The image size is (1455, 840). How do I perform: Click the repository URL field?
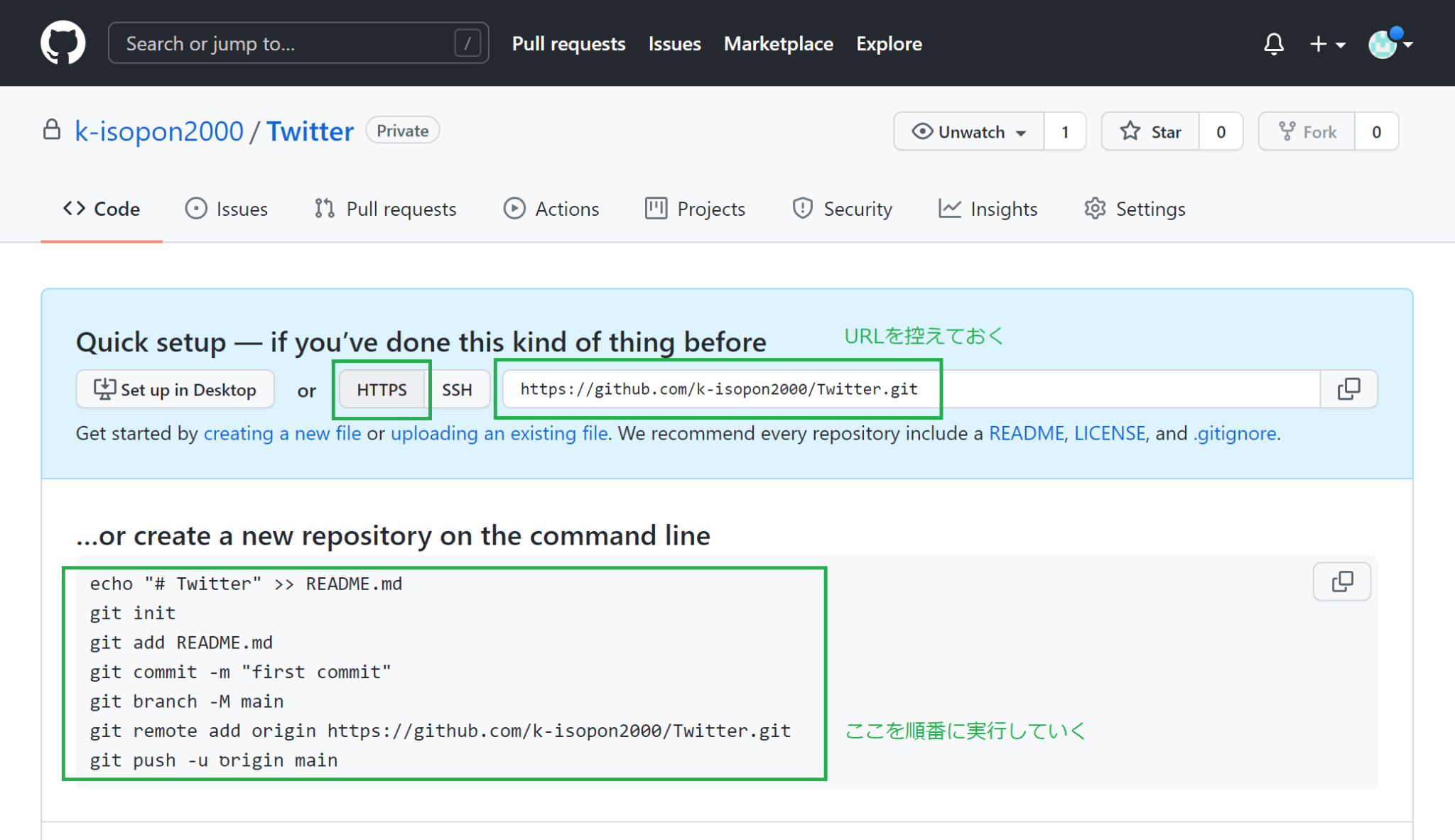(911, 389)
